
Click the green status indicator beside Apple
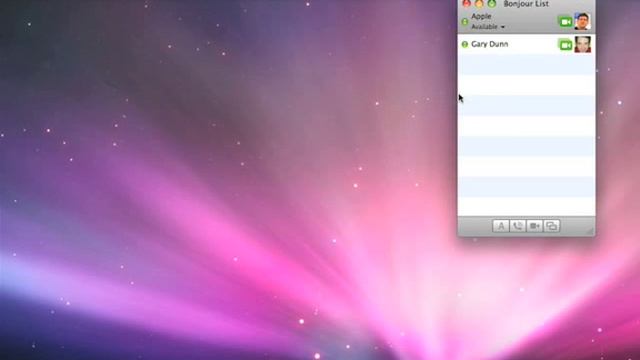(x=464, y=21)
